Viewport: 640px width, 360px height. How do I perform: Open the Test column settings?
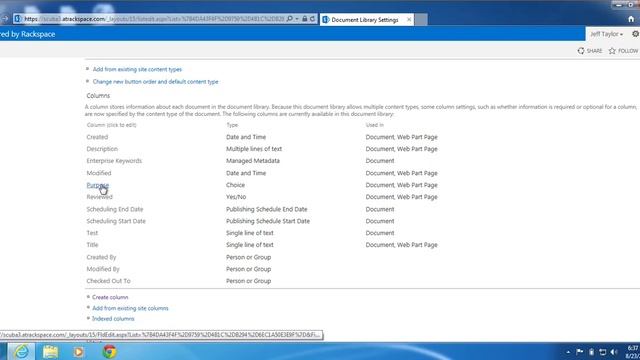[x=92, y=233]
